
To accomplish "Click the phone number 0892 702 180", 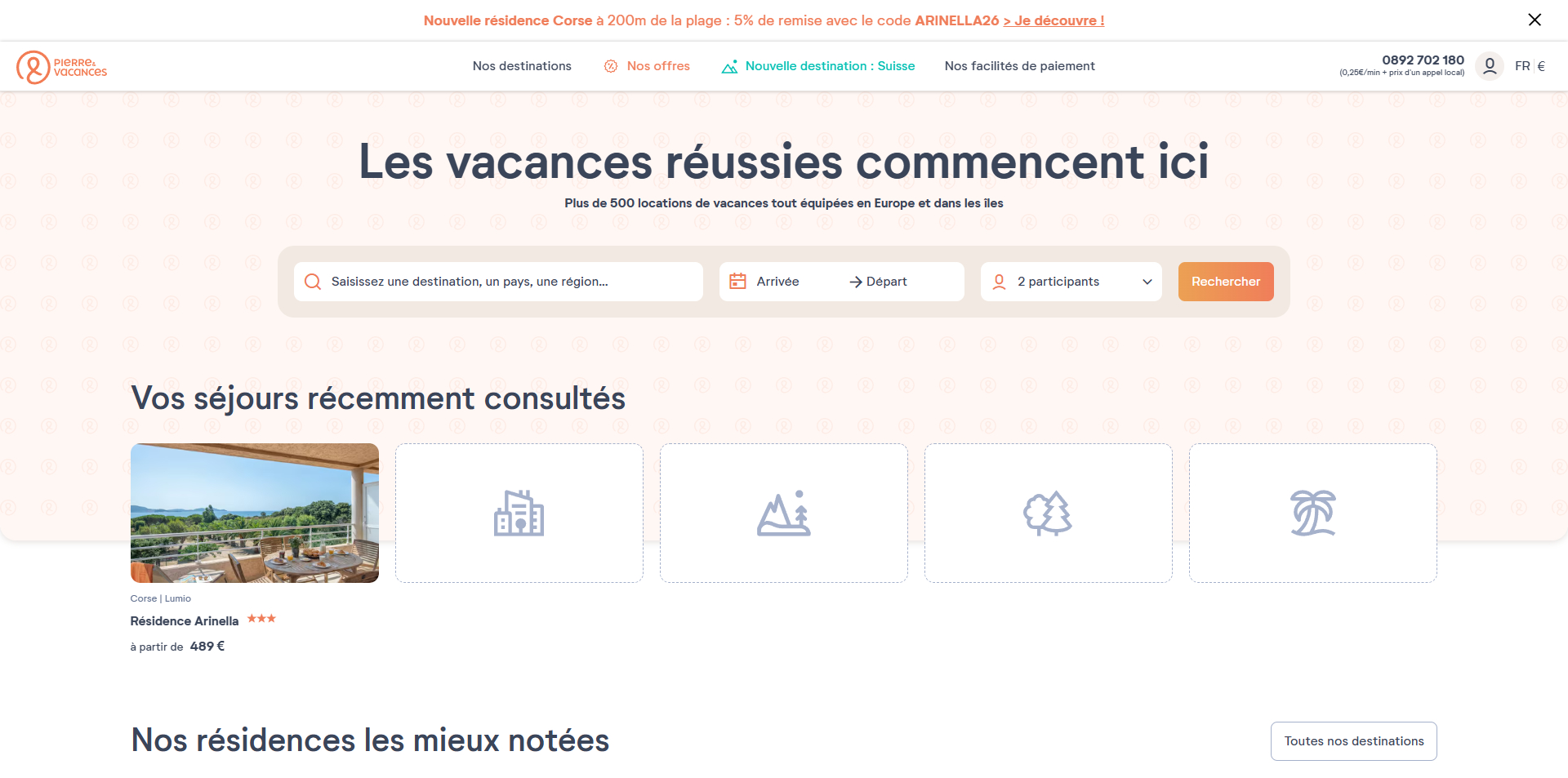I will click(x=1423, y=60).
